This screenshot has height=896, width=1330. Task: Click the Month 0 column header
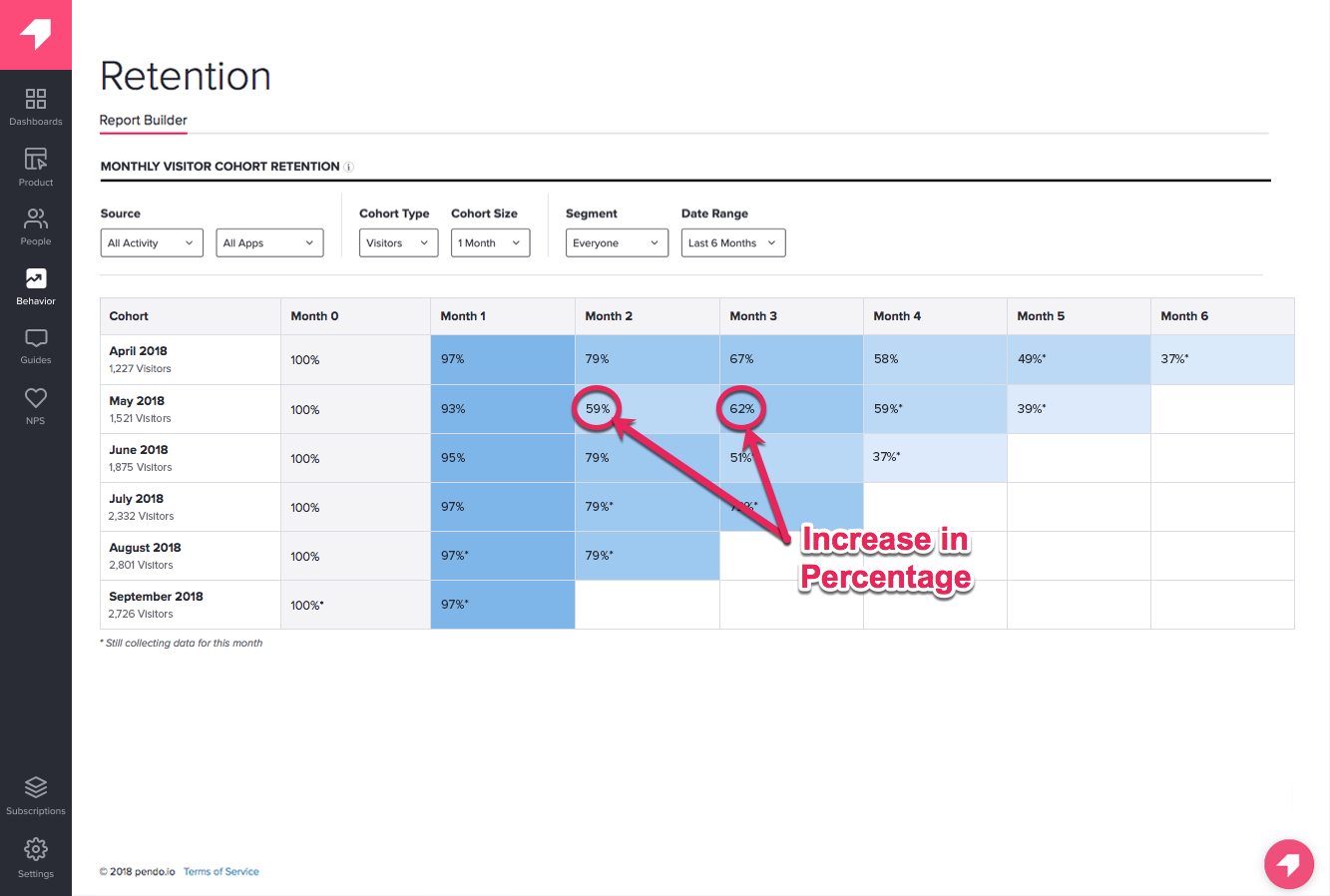tap(355, 316)
